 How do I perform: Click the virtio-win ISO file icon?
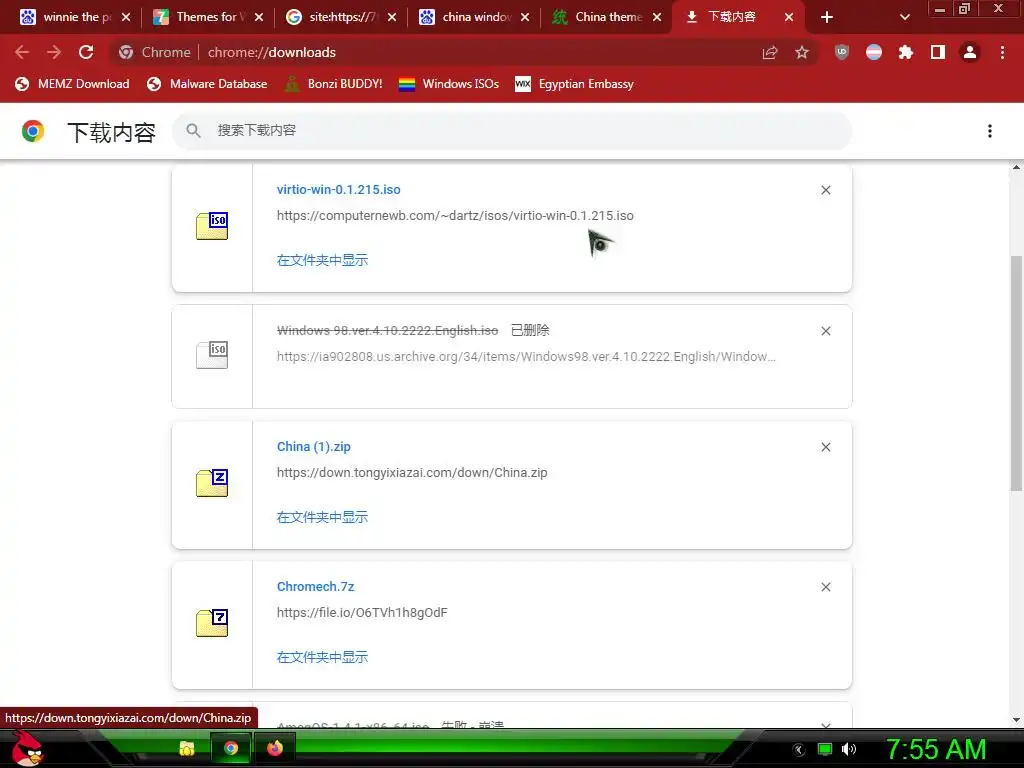click(212, 226)
